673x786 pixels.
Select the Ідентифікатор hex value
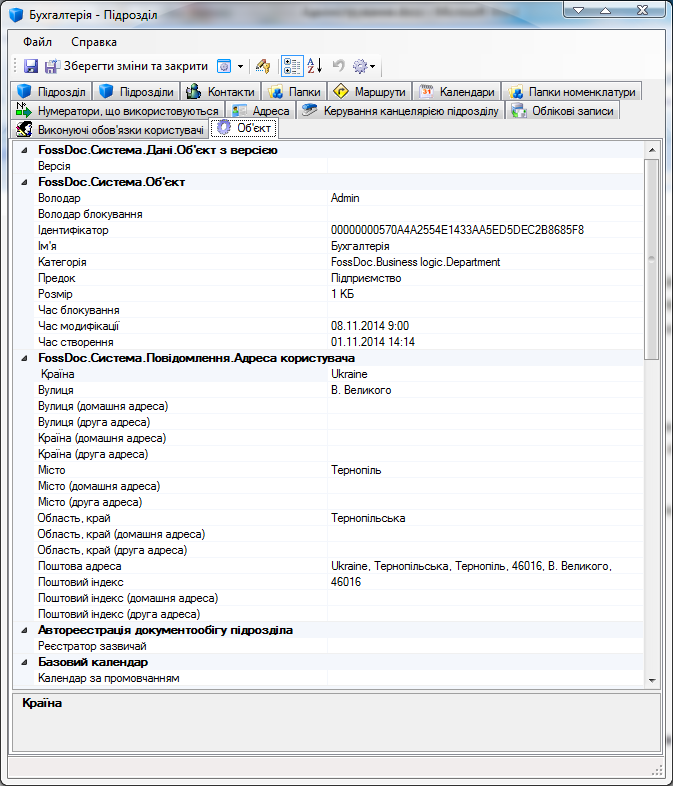(457, 230)
